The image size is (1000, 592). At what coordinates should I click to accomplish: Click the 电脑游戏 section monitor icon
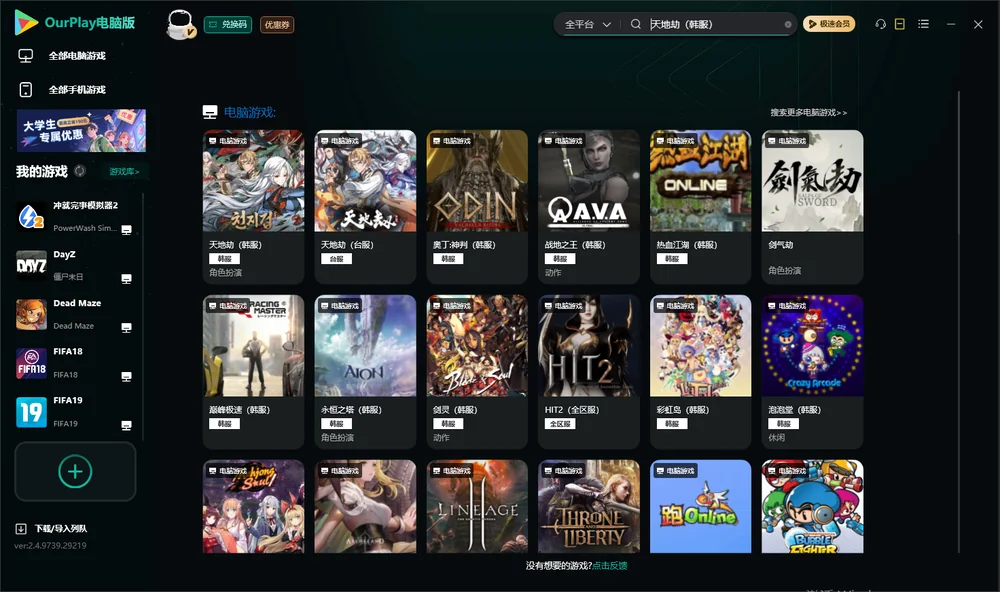pos(210,112)
